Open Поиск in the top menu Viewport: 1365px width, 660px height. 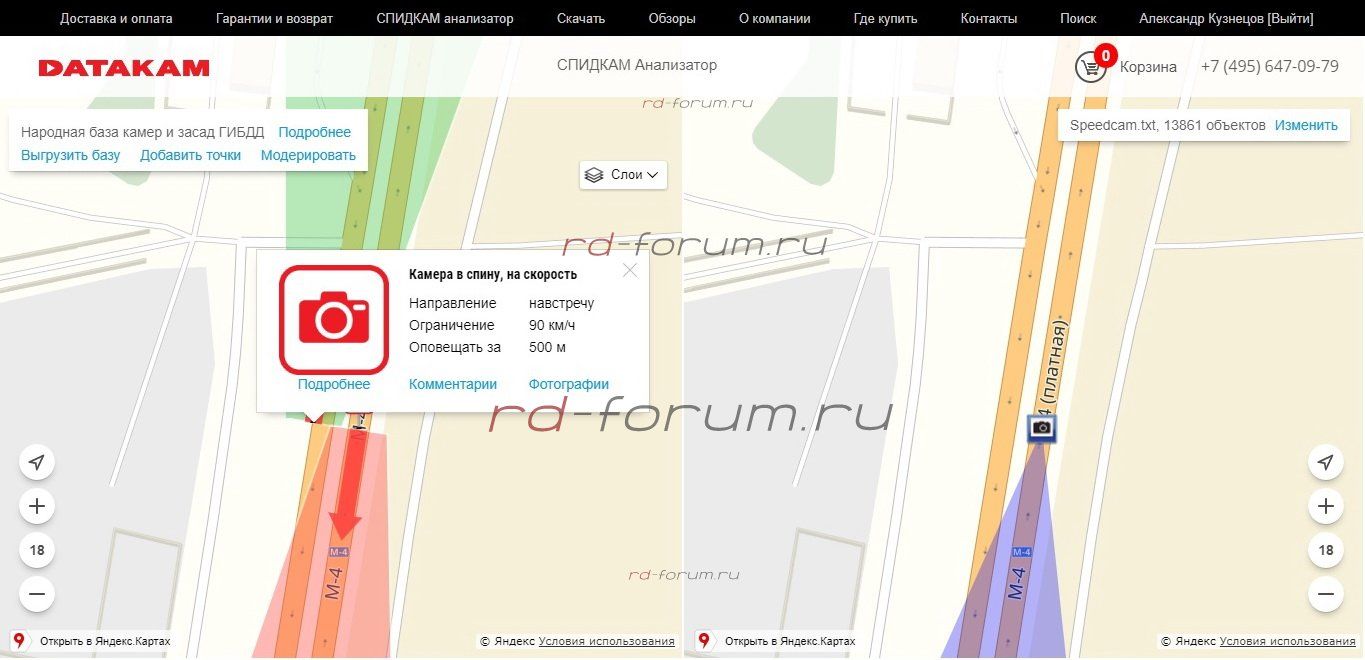(1078, 18)
